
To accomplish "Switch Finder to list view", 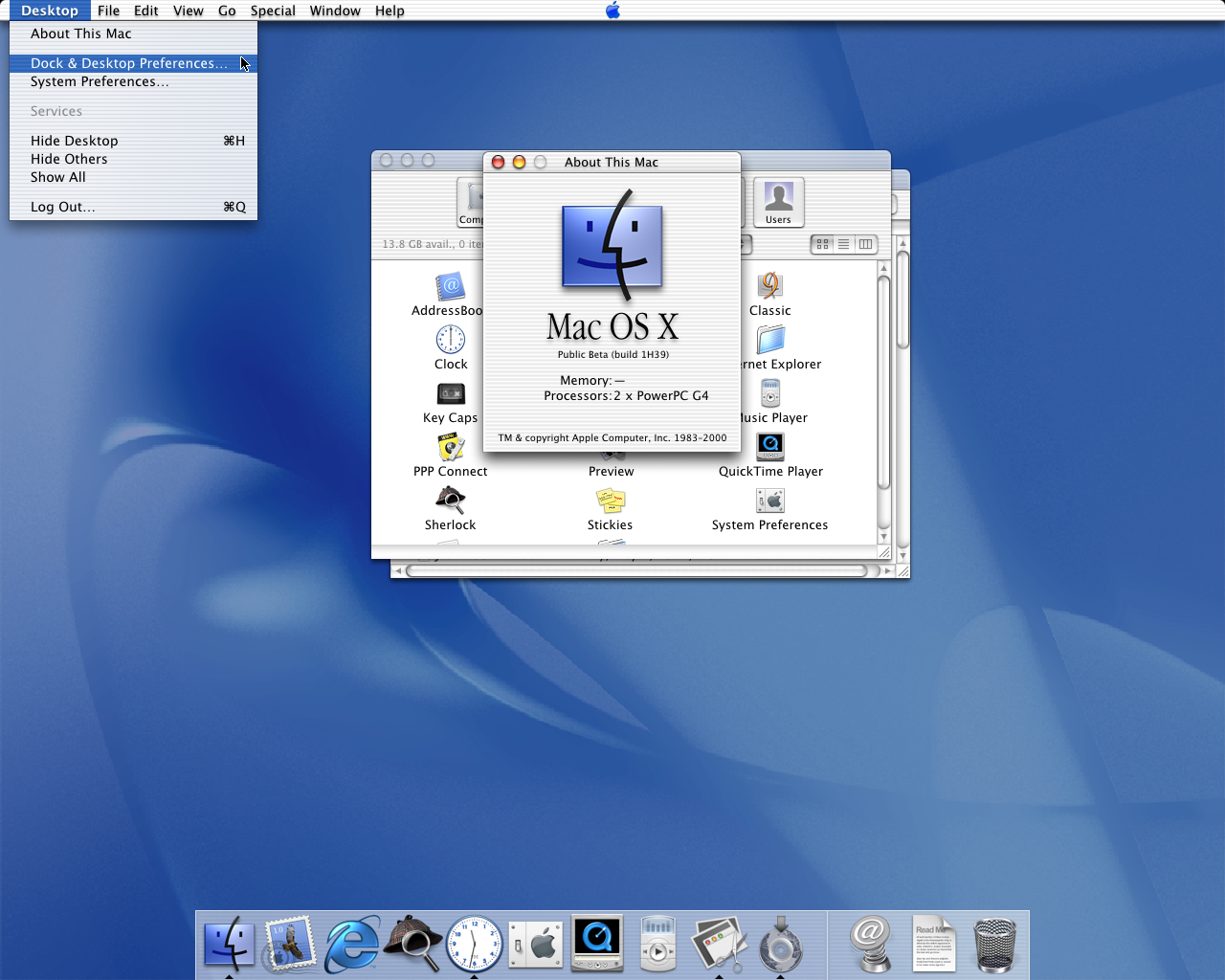I will click(843, 244).
